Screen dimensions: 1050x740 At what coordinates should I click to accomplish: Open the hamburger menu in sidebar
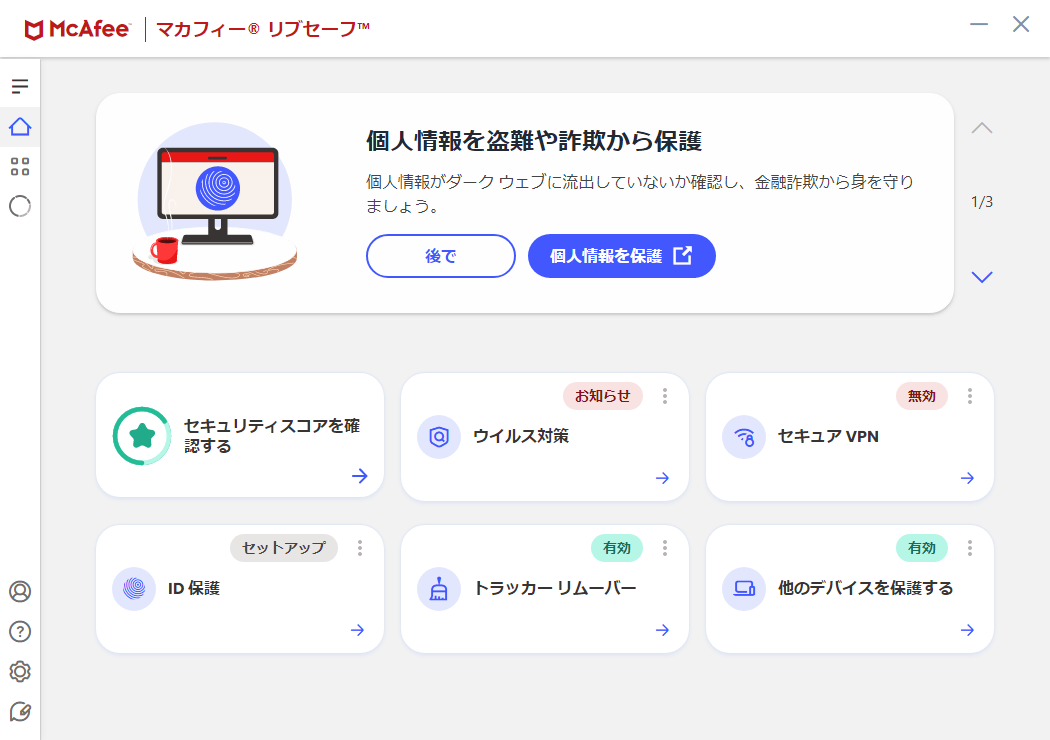[20, 87]
